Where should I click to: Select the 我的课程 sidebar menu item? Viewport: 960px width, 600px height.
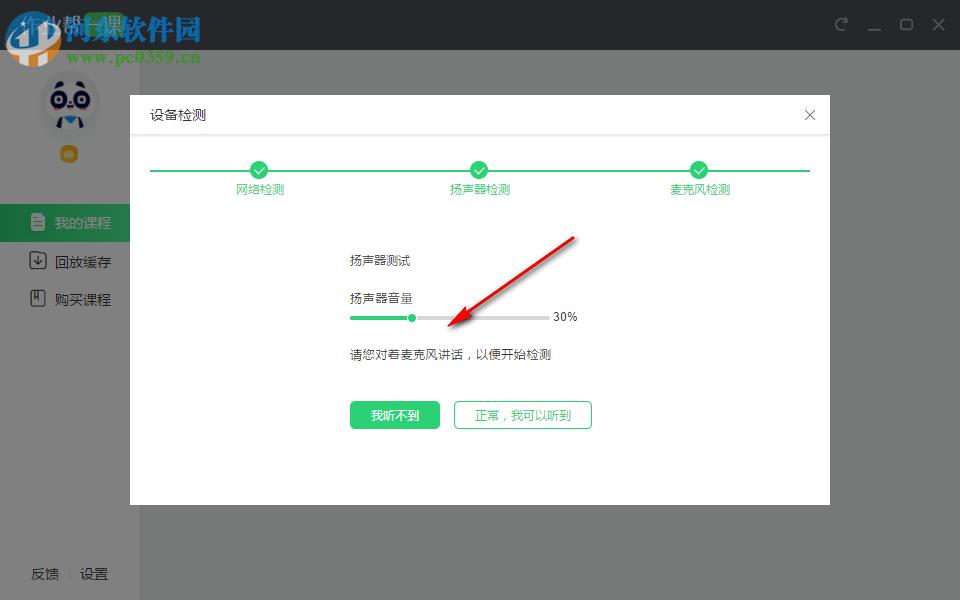(x=81, y=222)
